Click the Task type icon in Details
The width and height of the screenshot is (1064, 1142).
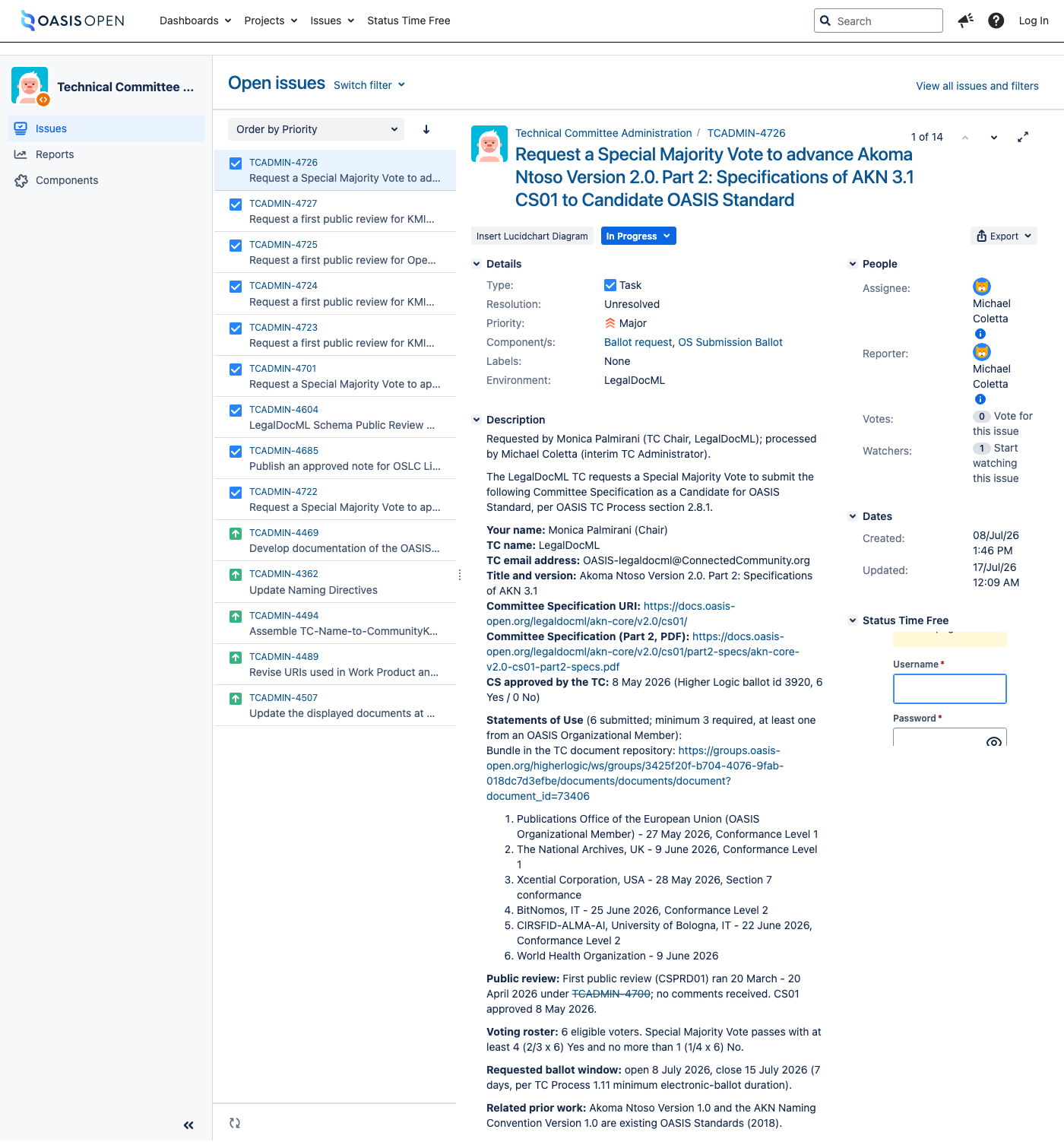click(610, 285)
